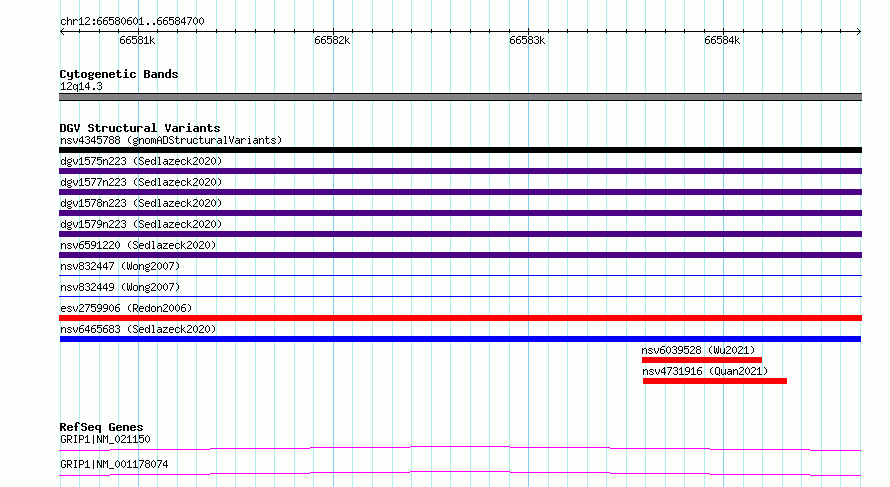Select the purple bar under nsv6591220
Screen dimensions: 890x487
point(460,255)
